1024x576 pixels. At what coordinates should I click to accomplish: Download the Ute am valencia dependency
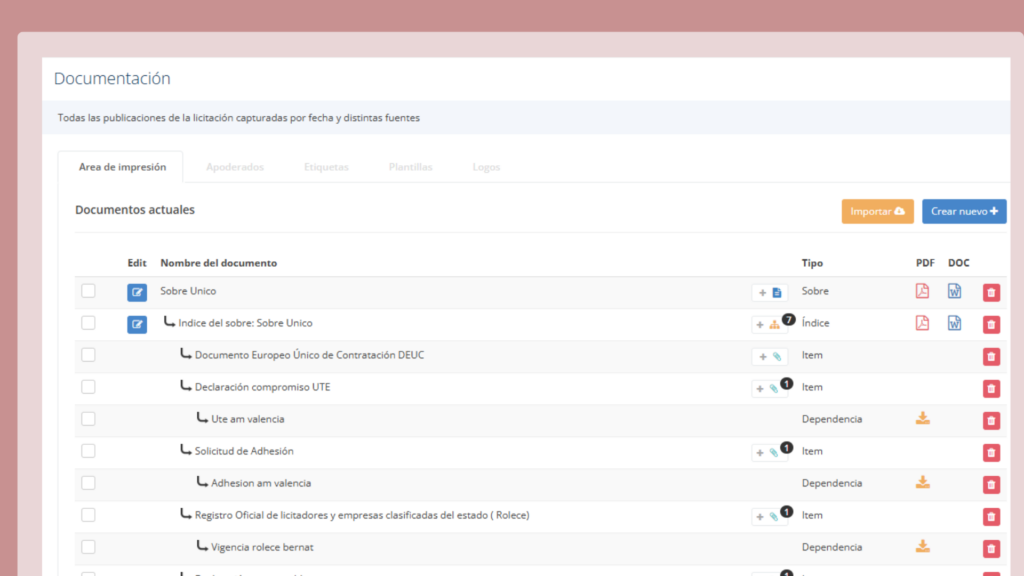(922, 418)
